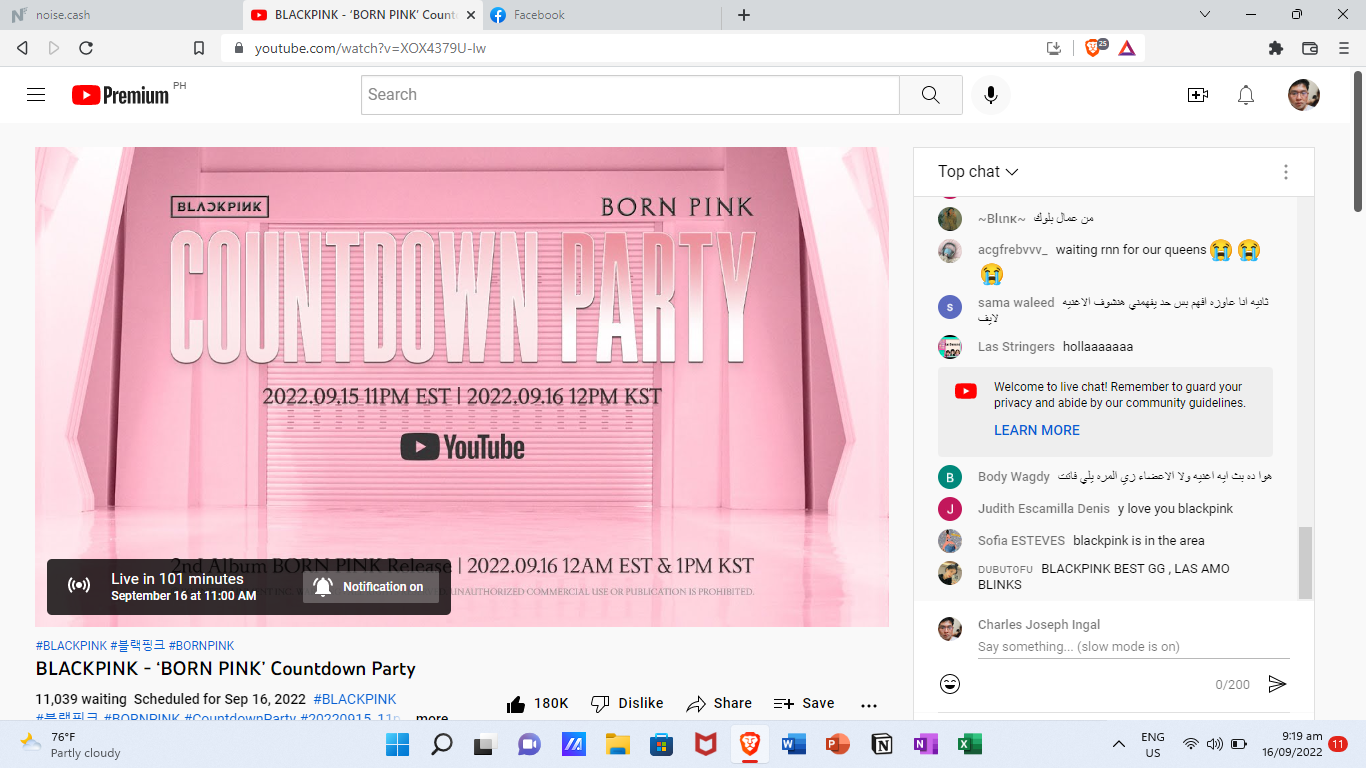Open the YouTube notifications bell
1366x768 pixels.
coord(1246,95)
